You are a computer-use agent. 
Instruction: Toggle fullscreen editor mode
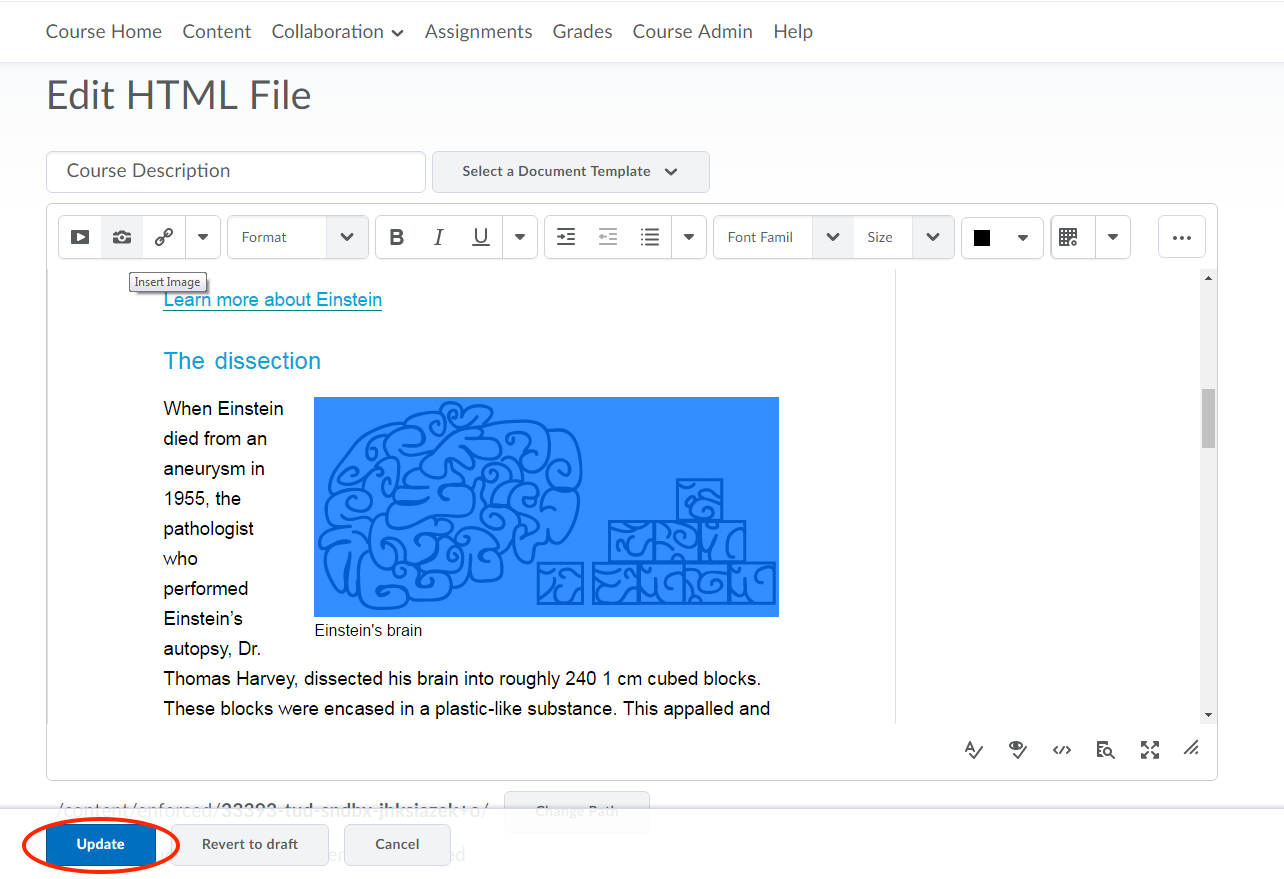pos(1150,750)
